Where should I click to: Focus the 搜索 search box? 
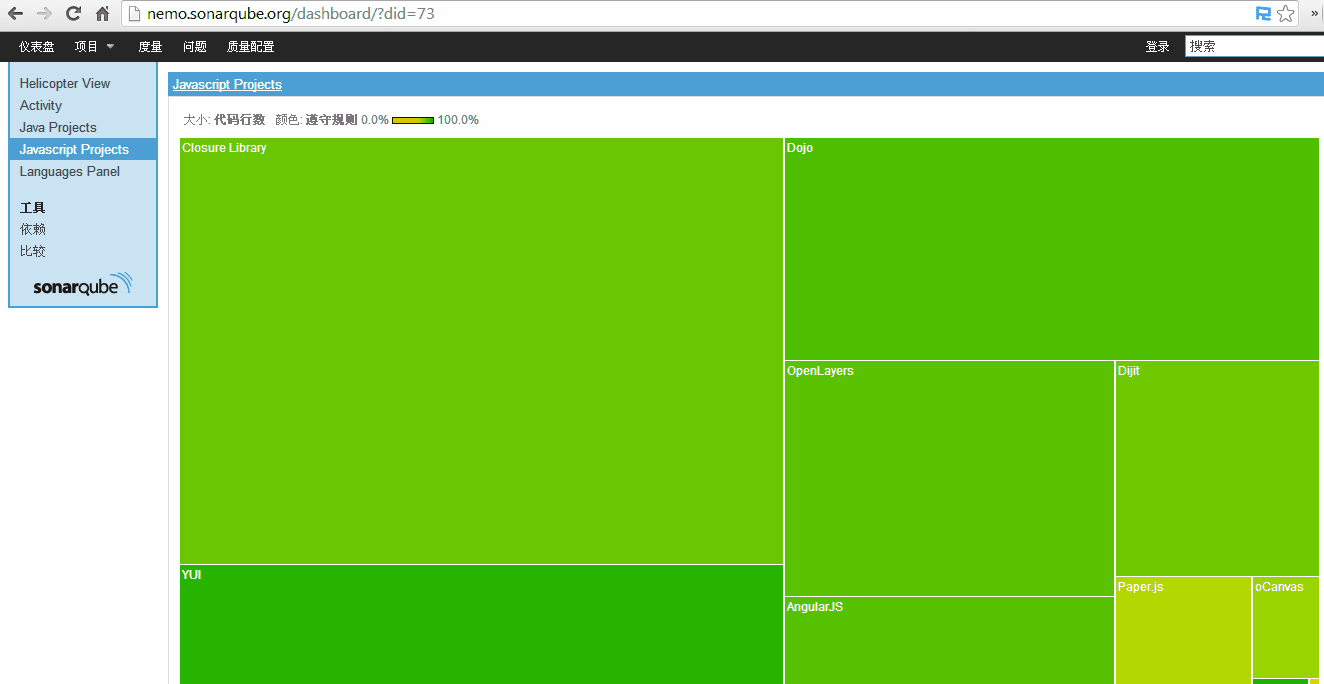pos(1254,46)
